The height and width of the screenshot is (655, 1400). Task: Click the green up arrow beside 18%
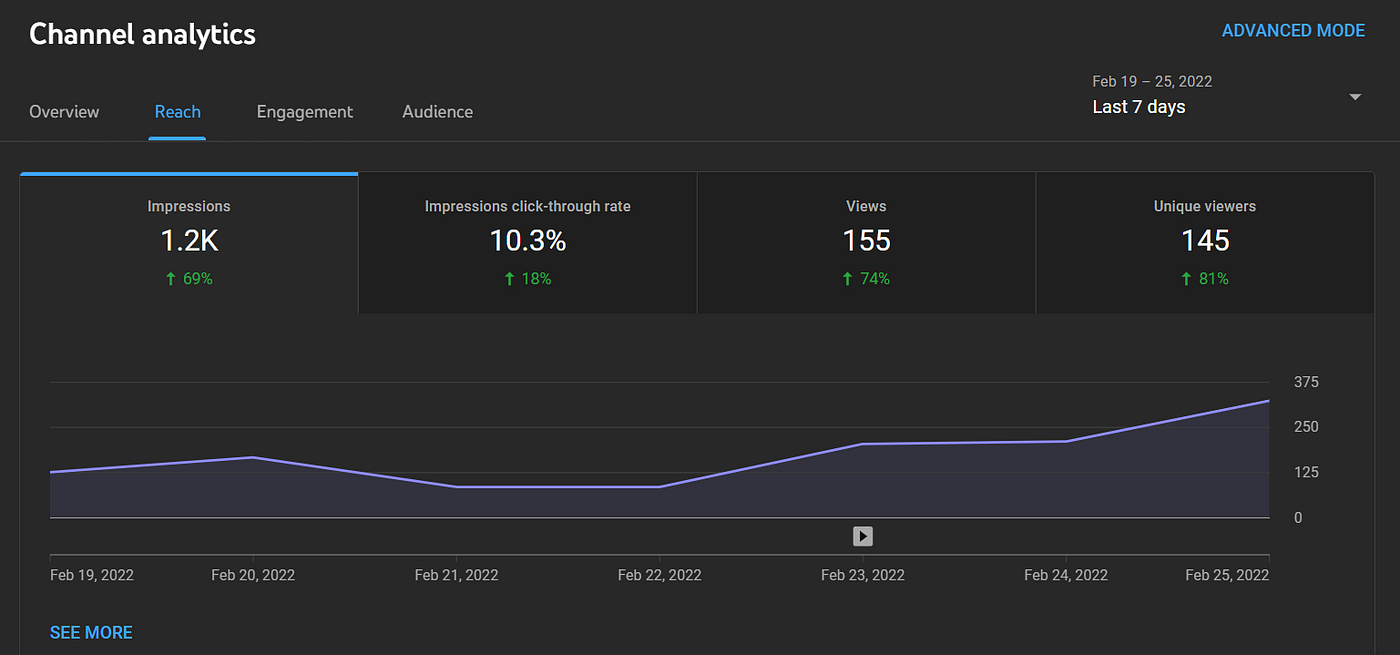coord(509,279)
